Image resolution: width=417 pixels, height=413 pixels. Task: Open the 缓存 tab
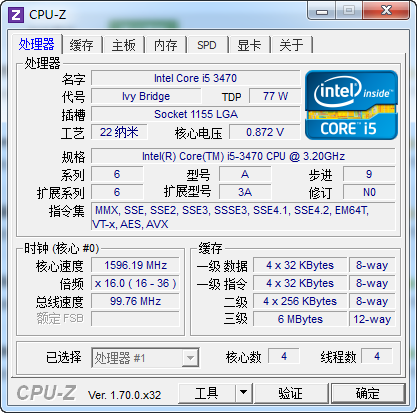(81, 45)
